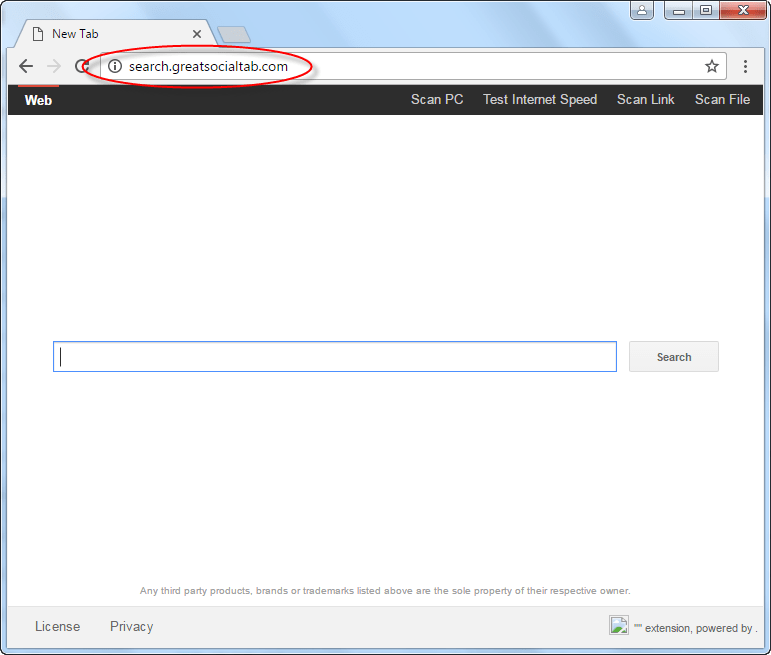Reload the page with the refresh icon
This screenshot has height=655, width=771.
[82, 66]
